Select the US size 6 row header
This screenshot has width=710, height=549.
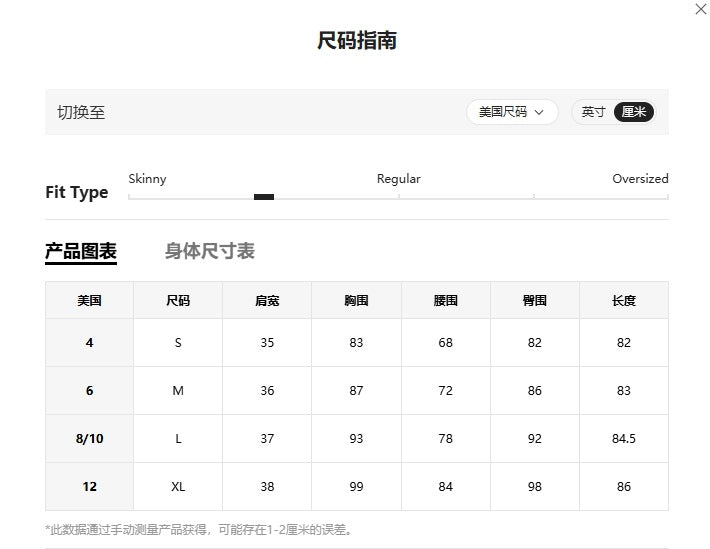point(89,391)
